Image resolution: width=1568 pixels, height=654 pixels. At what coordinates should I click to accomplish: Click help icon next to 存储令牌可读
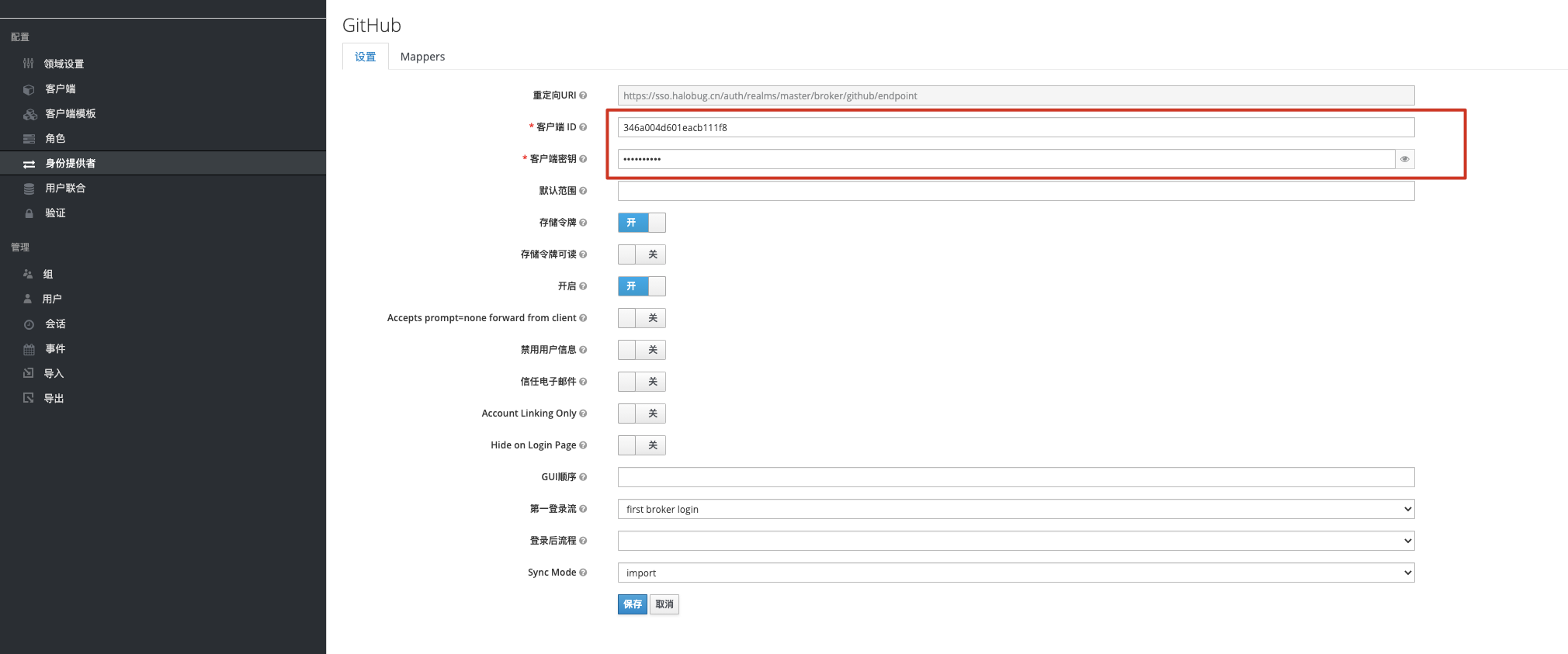click(x=583, y=254)
